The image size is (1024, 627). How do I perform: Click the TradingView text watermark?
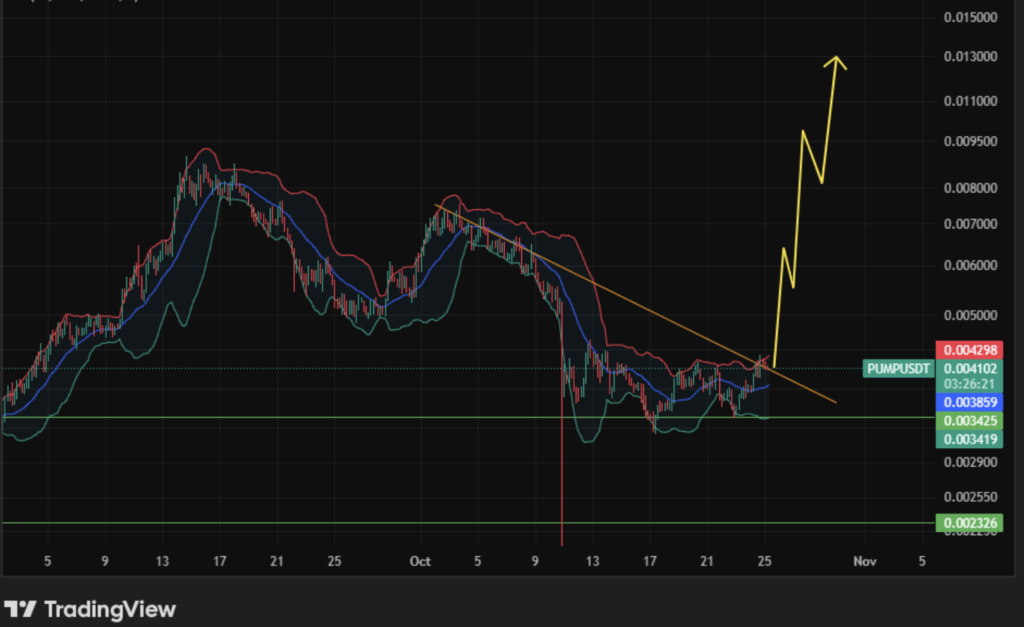[x=109, y=609]
